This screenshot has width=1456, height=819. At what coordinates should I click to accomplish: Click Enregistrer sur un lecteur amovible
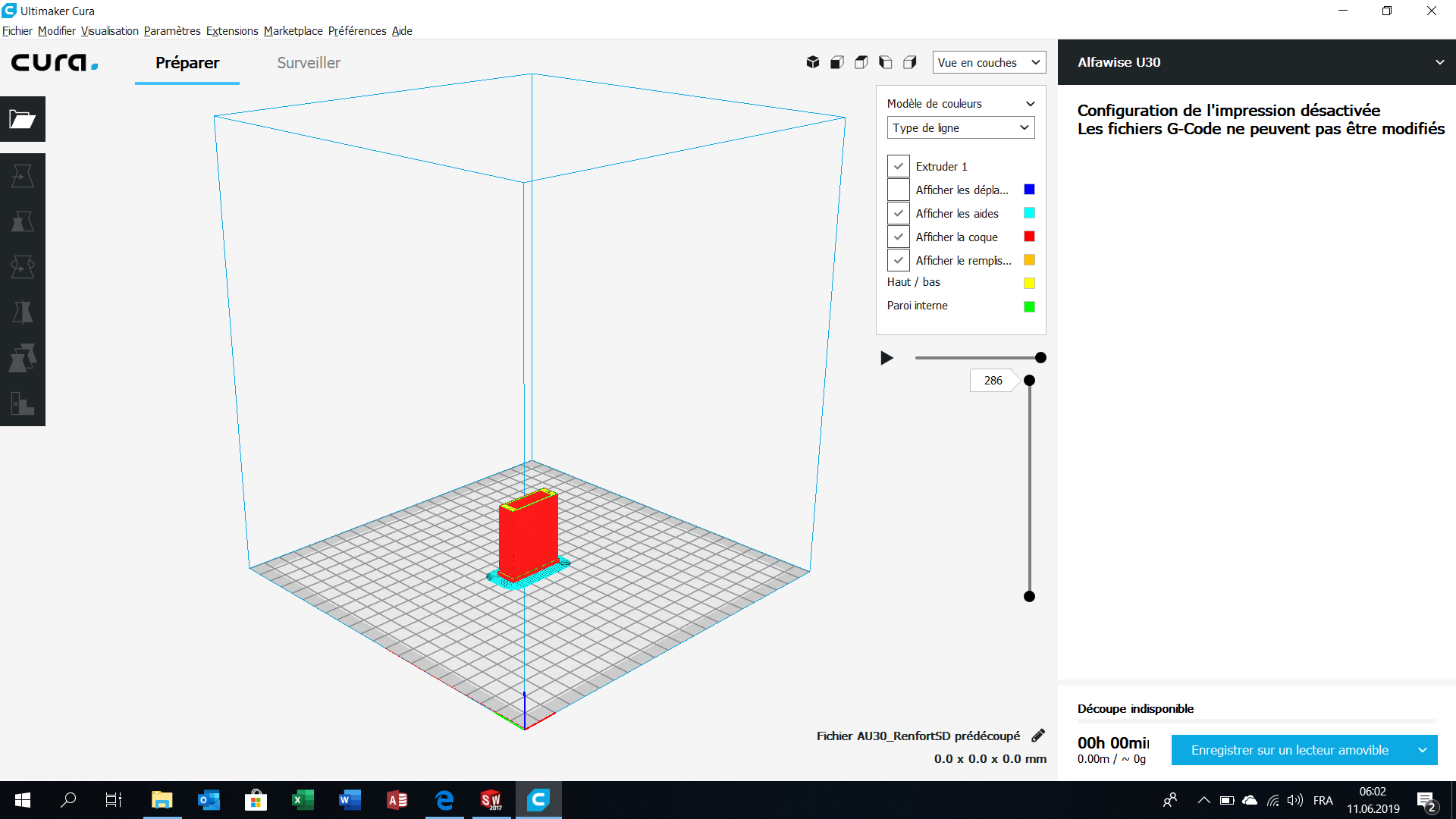1289,750
